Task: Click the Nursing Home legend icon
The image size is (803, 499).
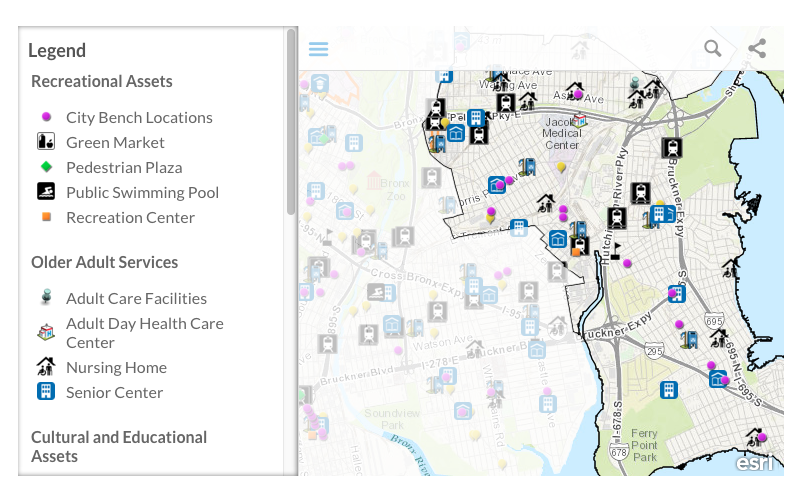Action: pos(45,367)
